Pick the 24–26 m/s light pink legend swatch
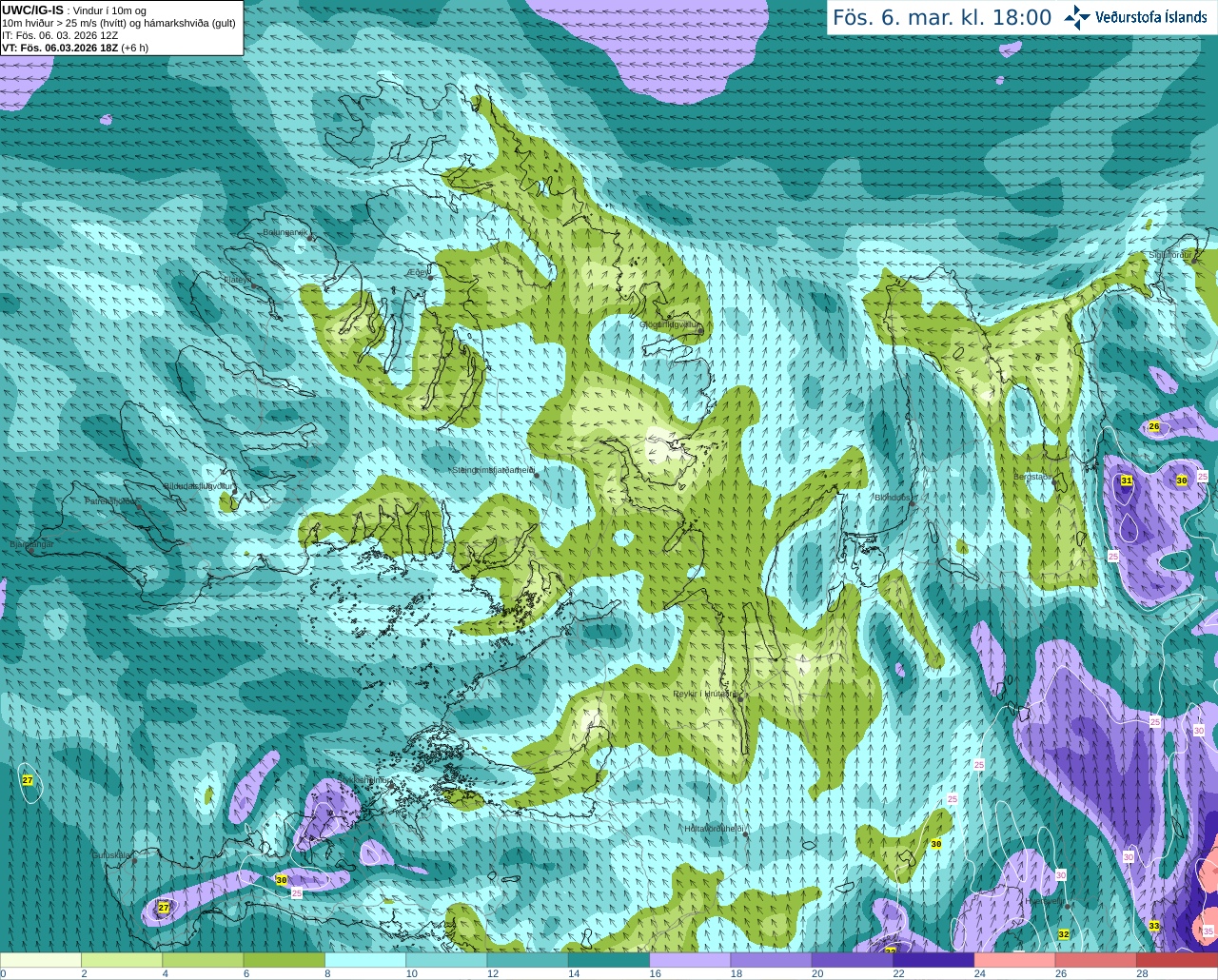Viewport: 1218px width, 980px height. pos(1015,960)
